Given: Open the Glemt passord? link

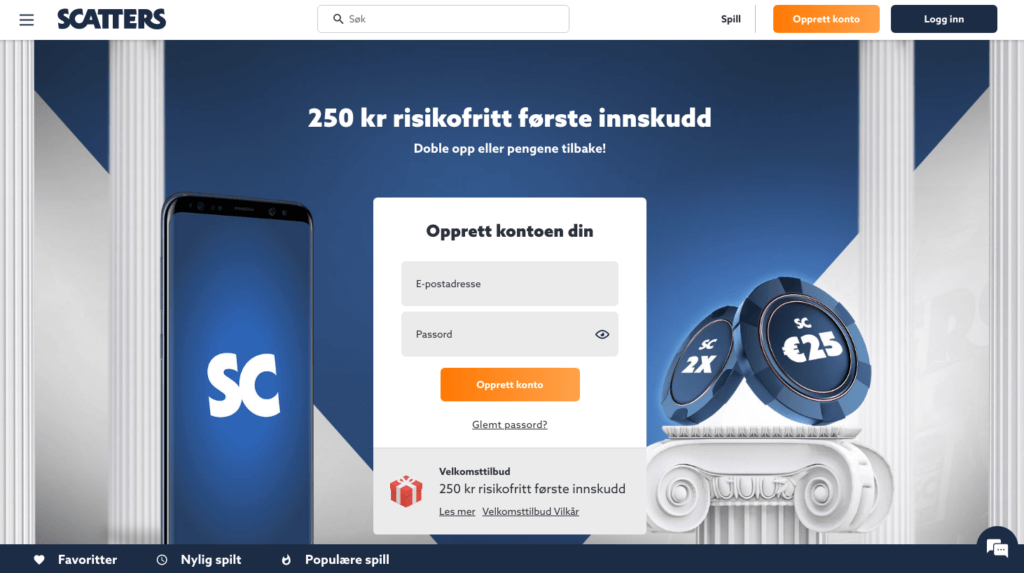Looking at the screenshot, I should (510, 425).
